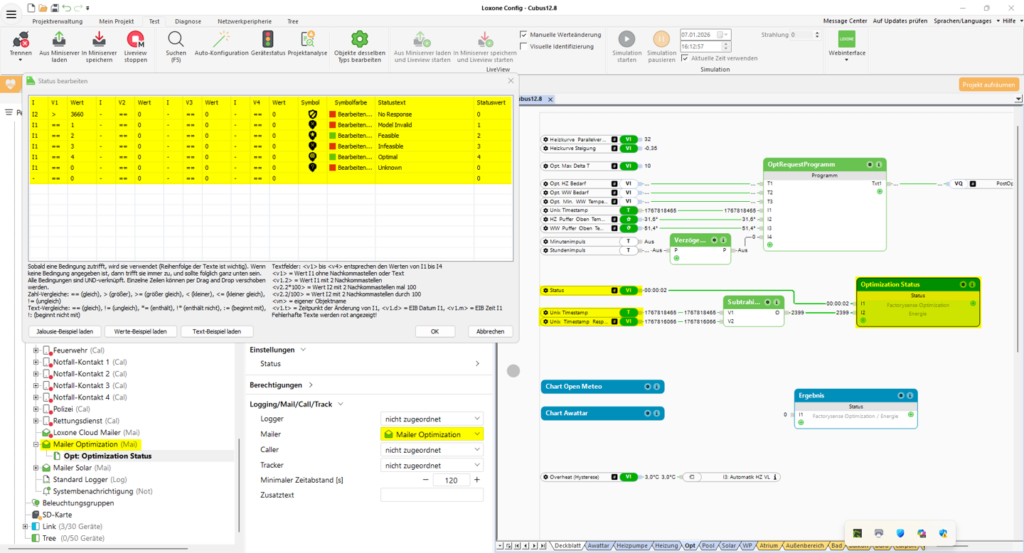Open Gerätestatus traffic light icon
Viewport: 1024px width, 553px height.
(262, 39)
